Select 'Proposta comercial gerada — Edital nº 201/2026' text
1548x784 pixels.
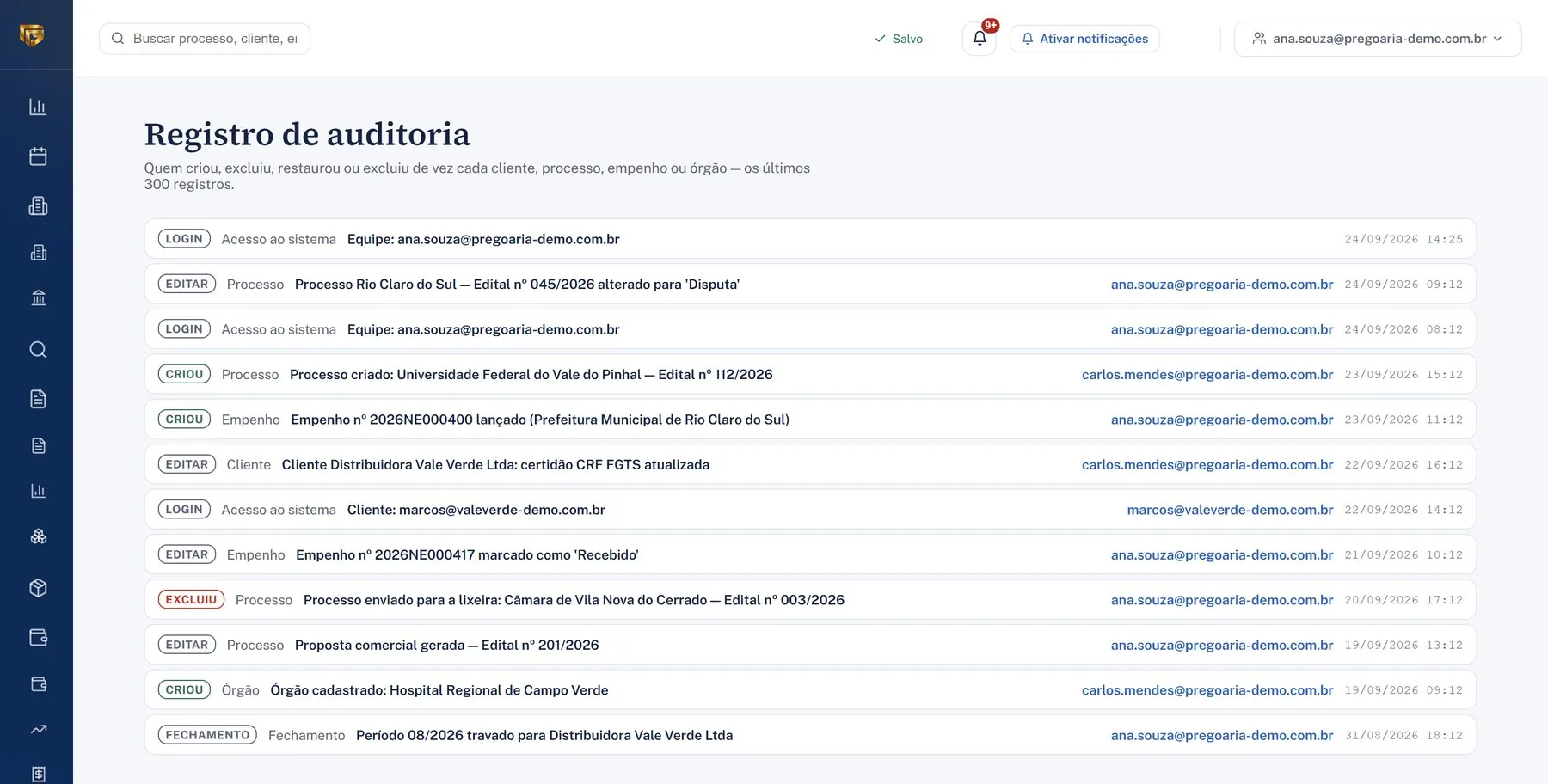pos(446,645)
